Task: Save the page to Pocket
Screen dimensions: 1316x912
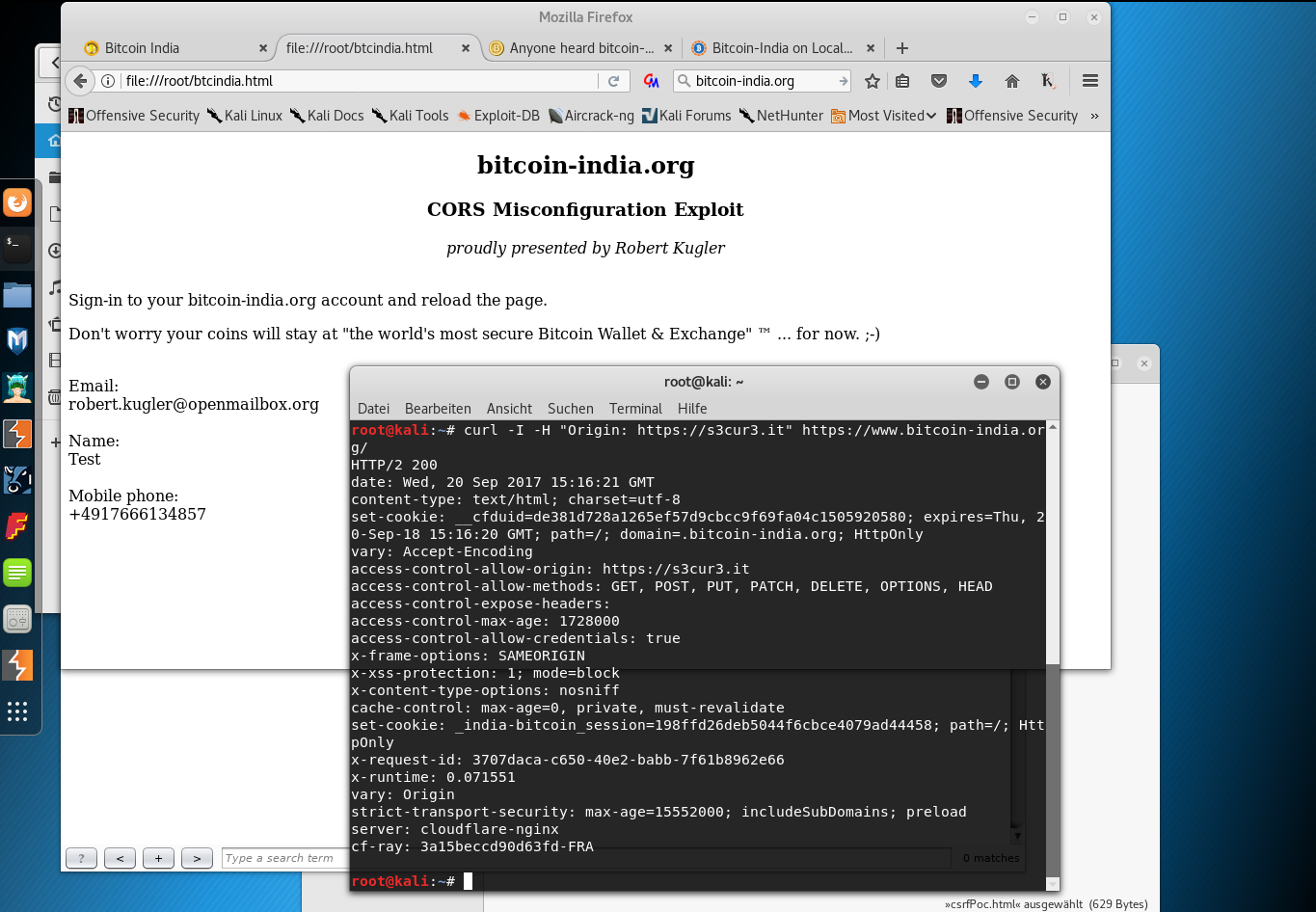Action: pos(939,81)
